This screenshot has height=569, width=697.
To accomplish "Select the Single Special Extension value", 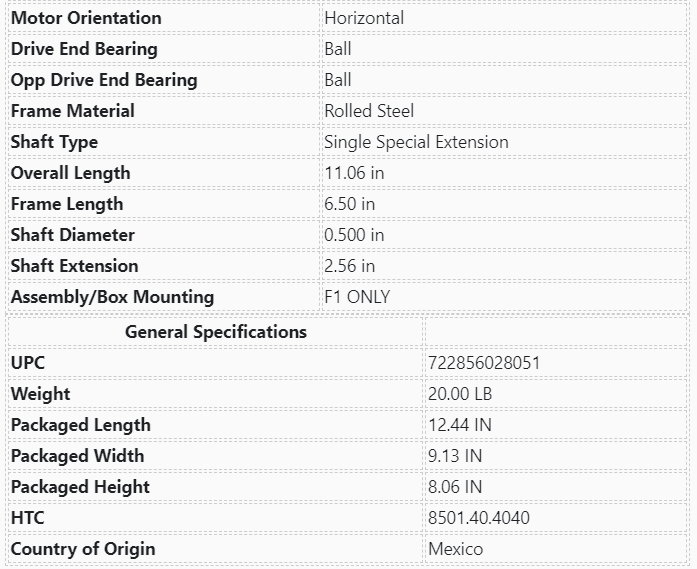I will [x=416, y=142].
